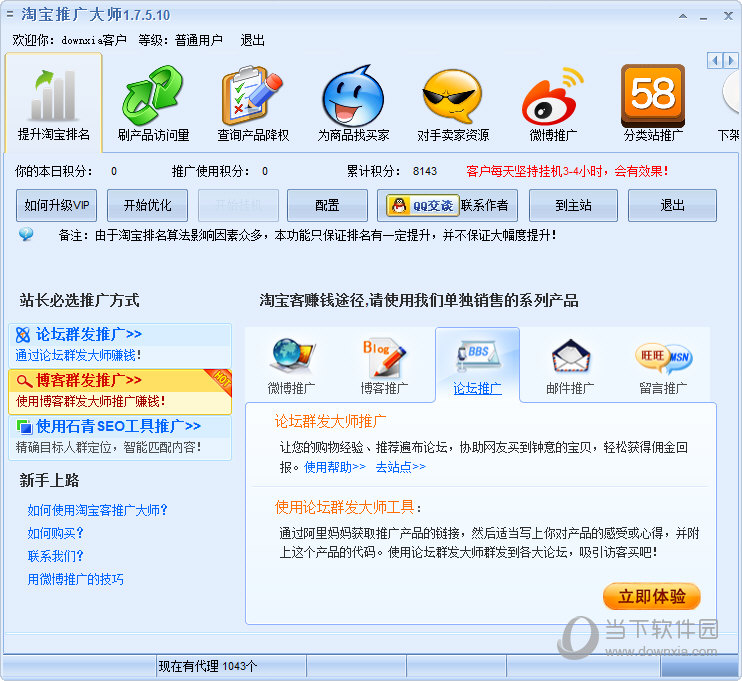Screen dimensions: 742x681
Task: Select the 刷产品访问量 green arrows icon
Action: pos(152,95)
